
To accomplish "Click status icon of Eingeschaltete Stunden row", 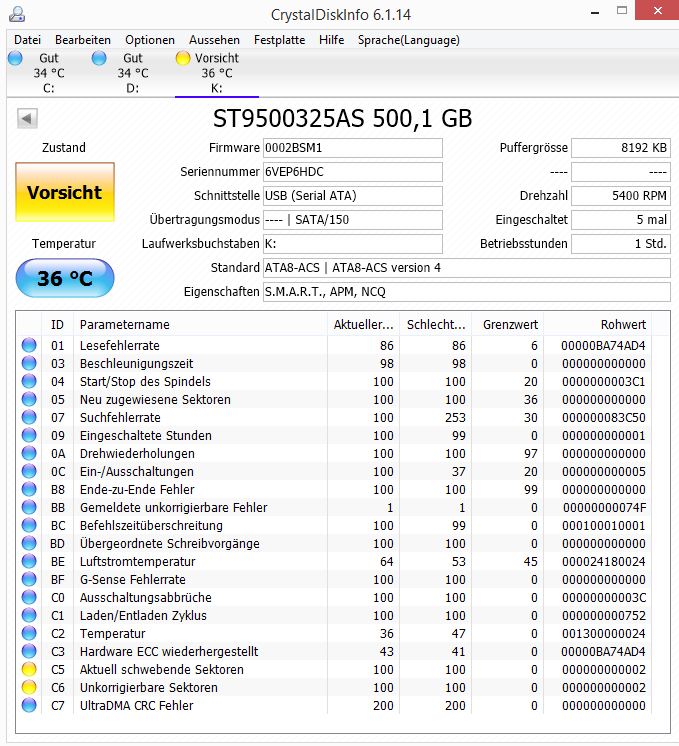I will click(29, 435).
